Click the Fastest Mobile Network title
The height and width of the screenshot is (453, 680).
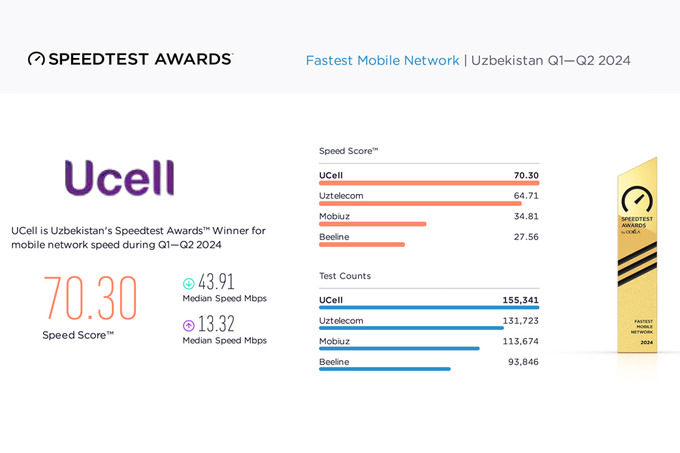380,60
